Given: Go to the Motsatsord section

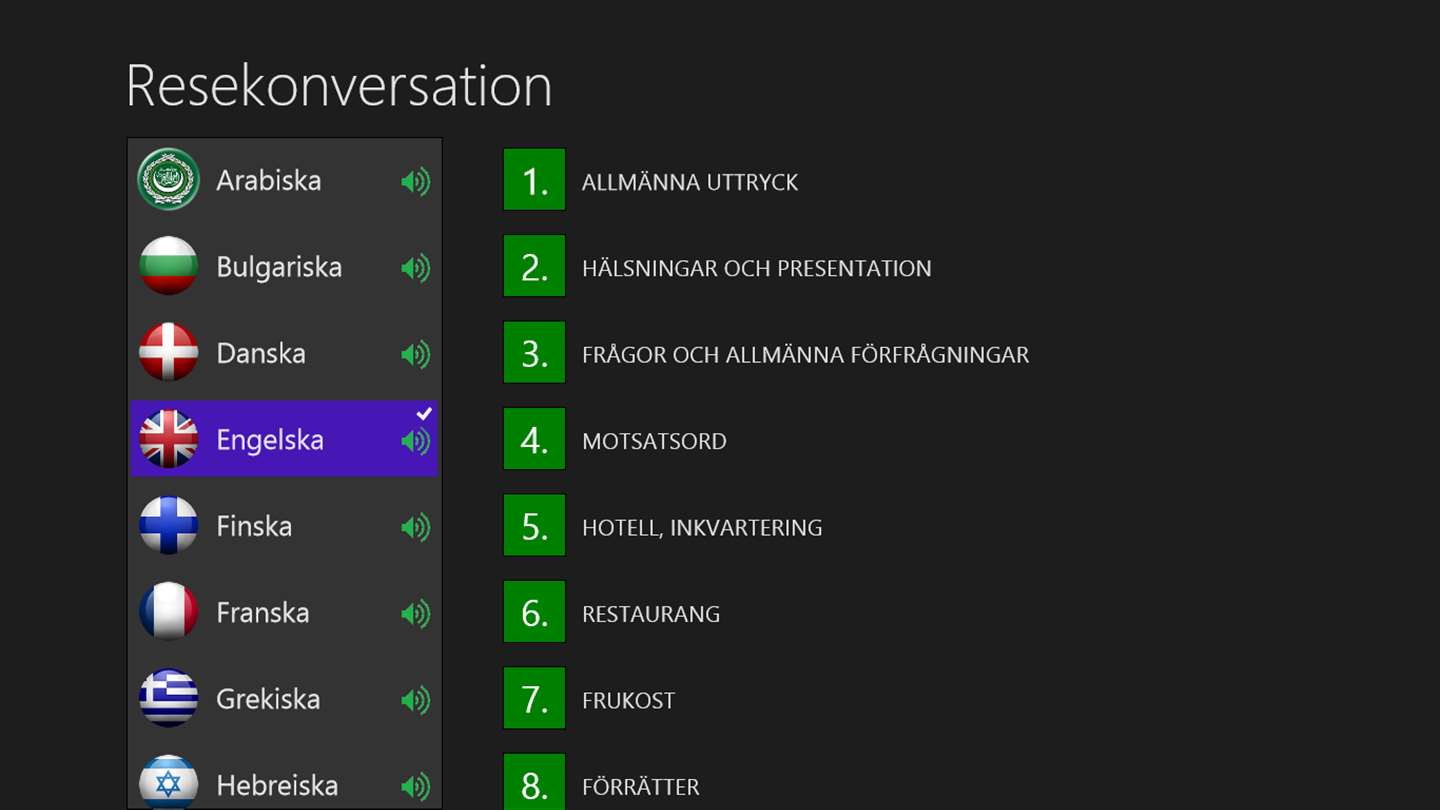Looking at the screenshot, I should (x=654, y=441).
